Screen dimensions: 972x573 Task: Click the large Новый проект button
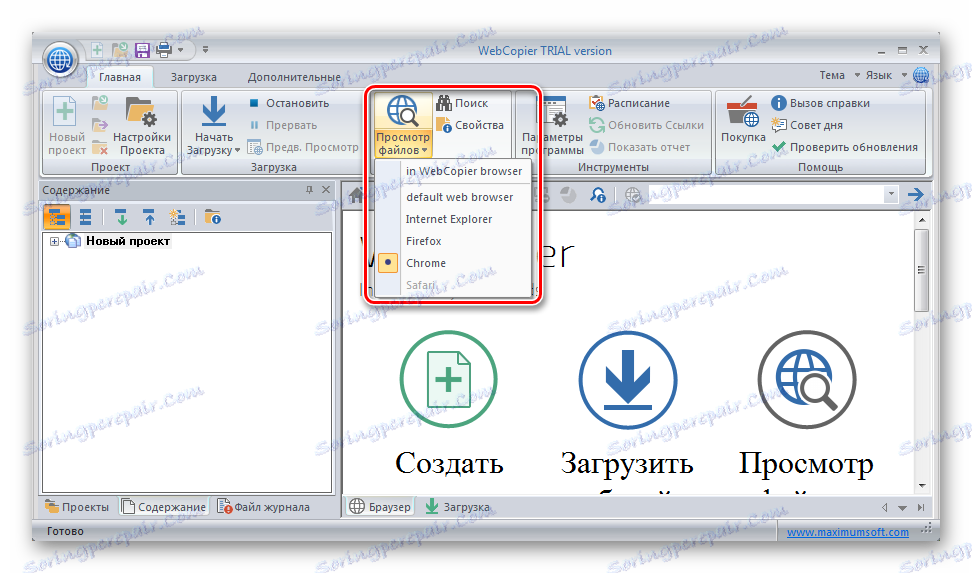66,127
